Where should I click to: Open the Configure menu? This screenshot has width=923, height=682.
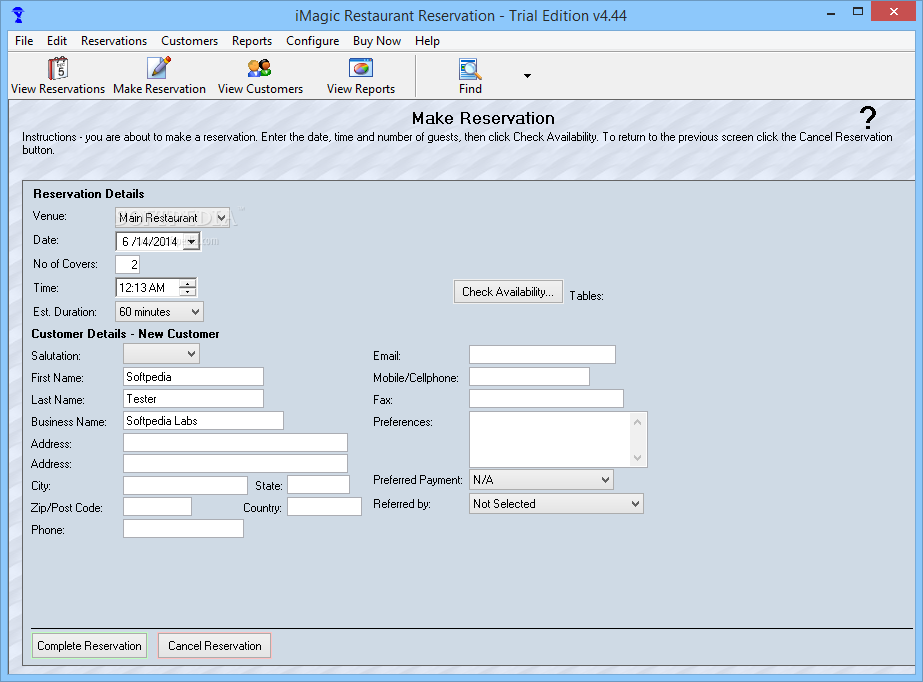click(x=313, y=41)
